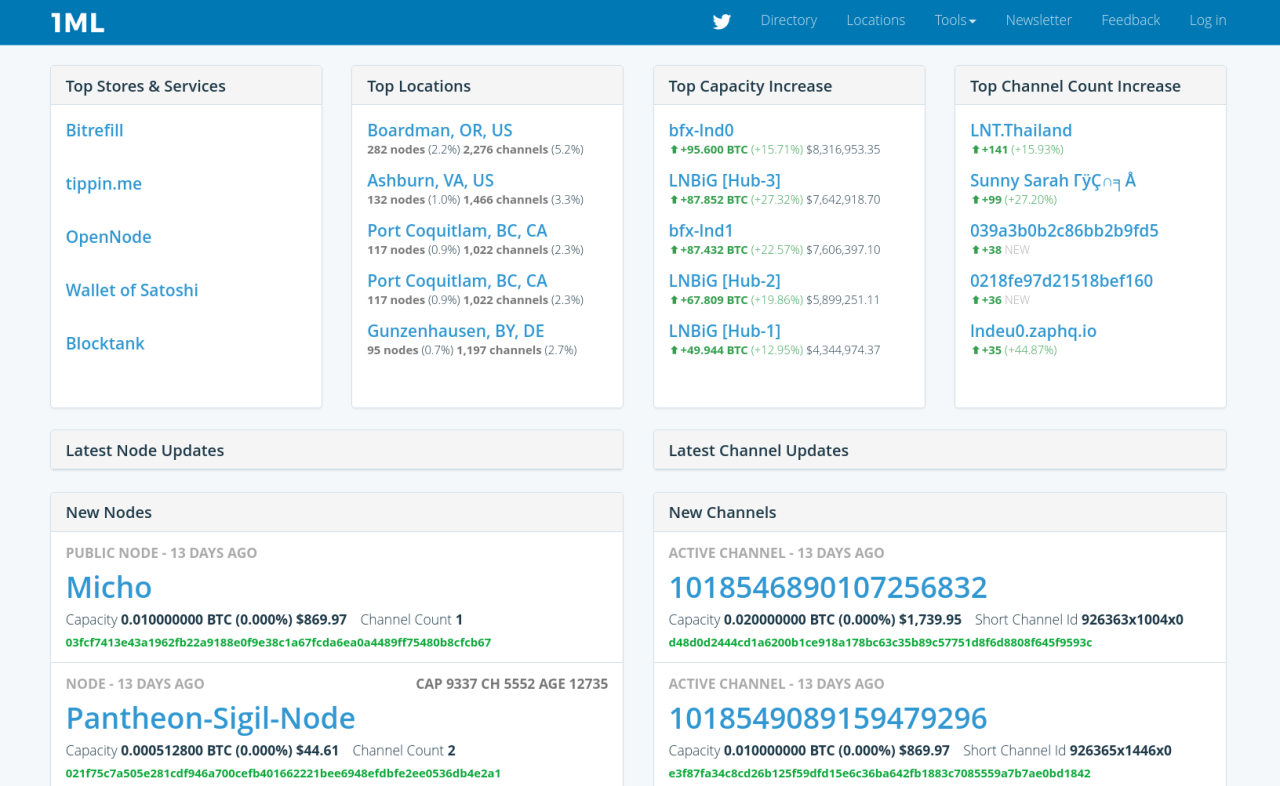Select Boardman, OR, US location
The width and height of the screenshot is (1280, 786).
[x=439, y=130]
